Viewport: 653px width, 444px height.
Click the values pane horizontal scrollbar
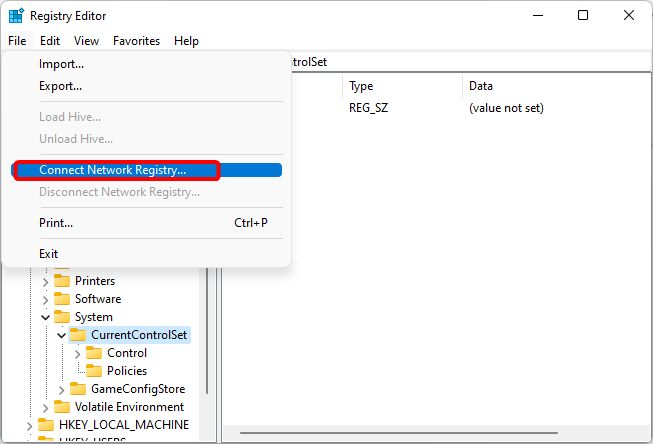click(x=399, y=433)
